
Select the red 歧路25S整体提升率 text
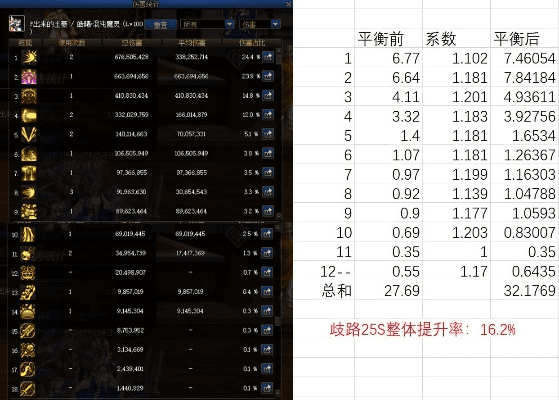coord(422,330)
